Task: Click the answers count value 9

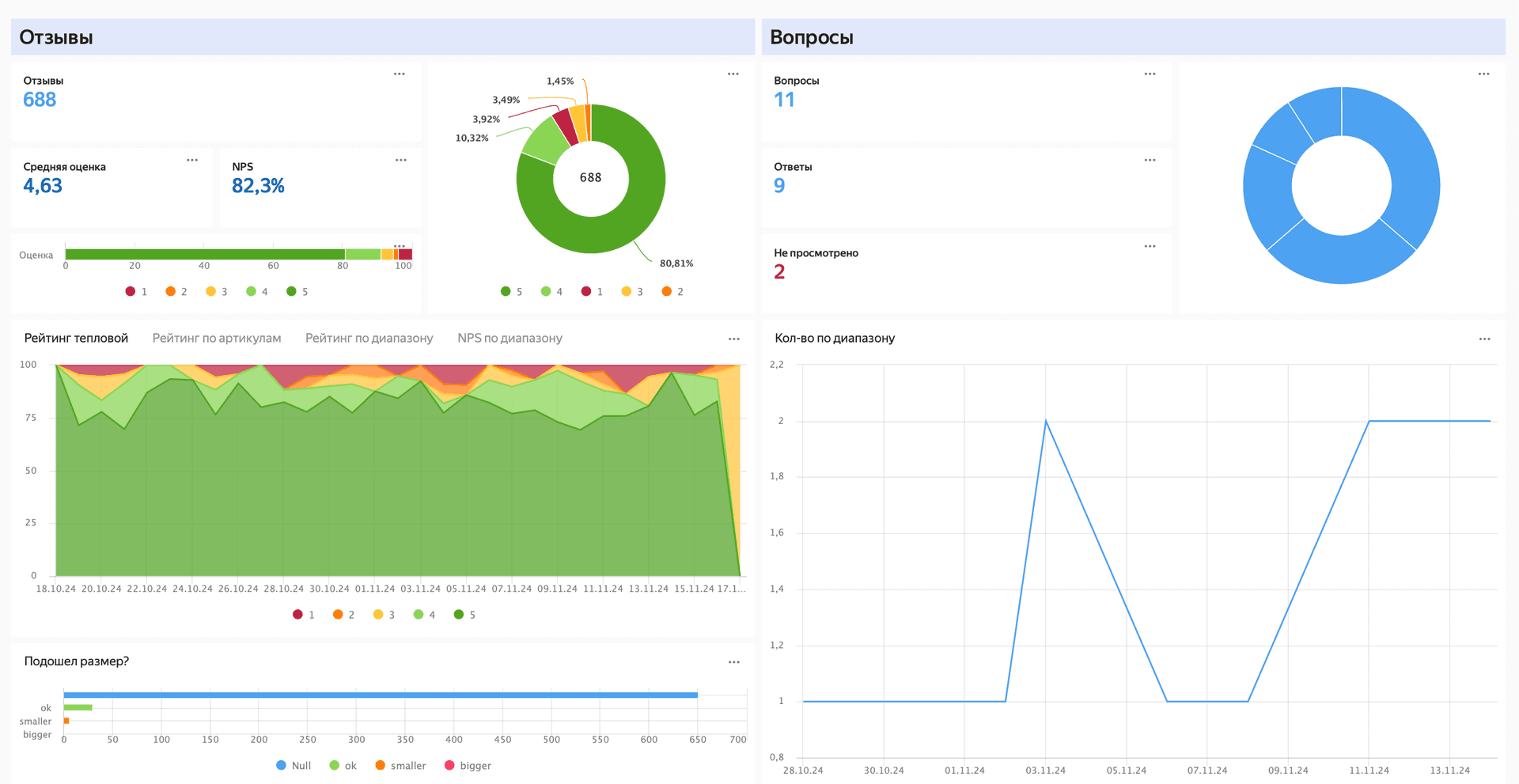Action: tap(779, 186)
